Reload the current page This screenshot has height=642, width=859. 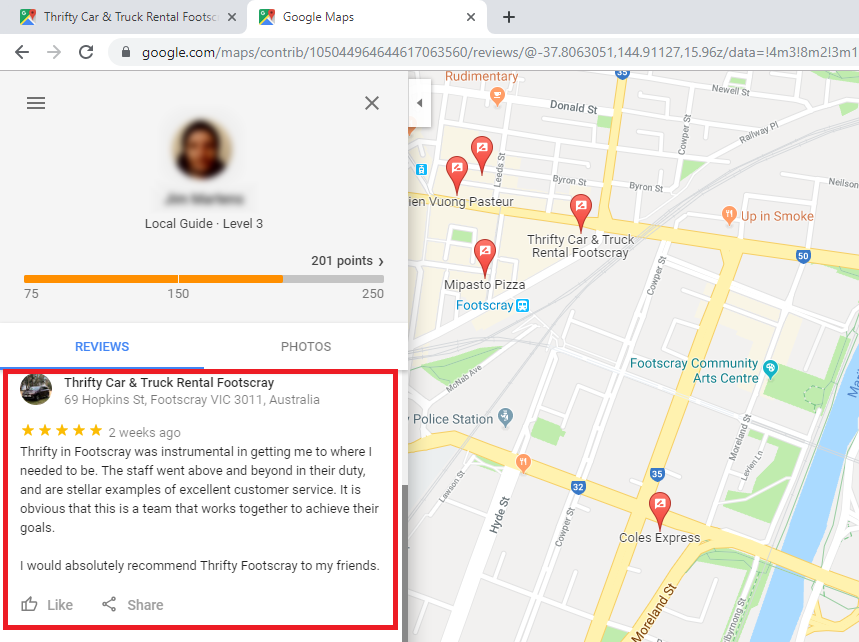[86, 52]
